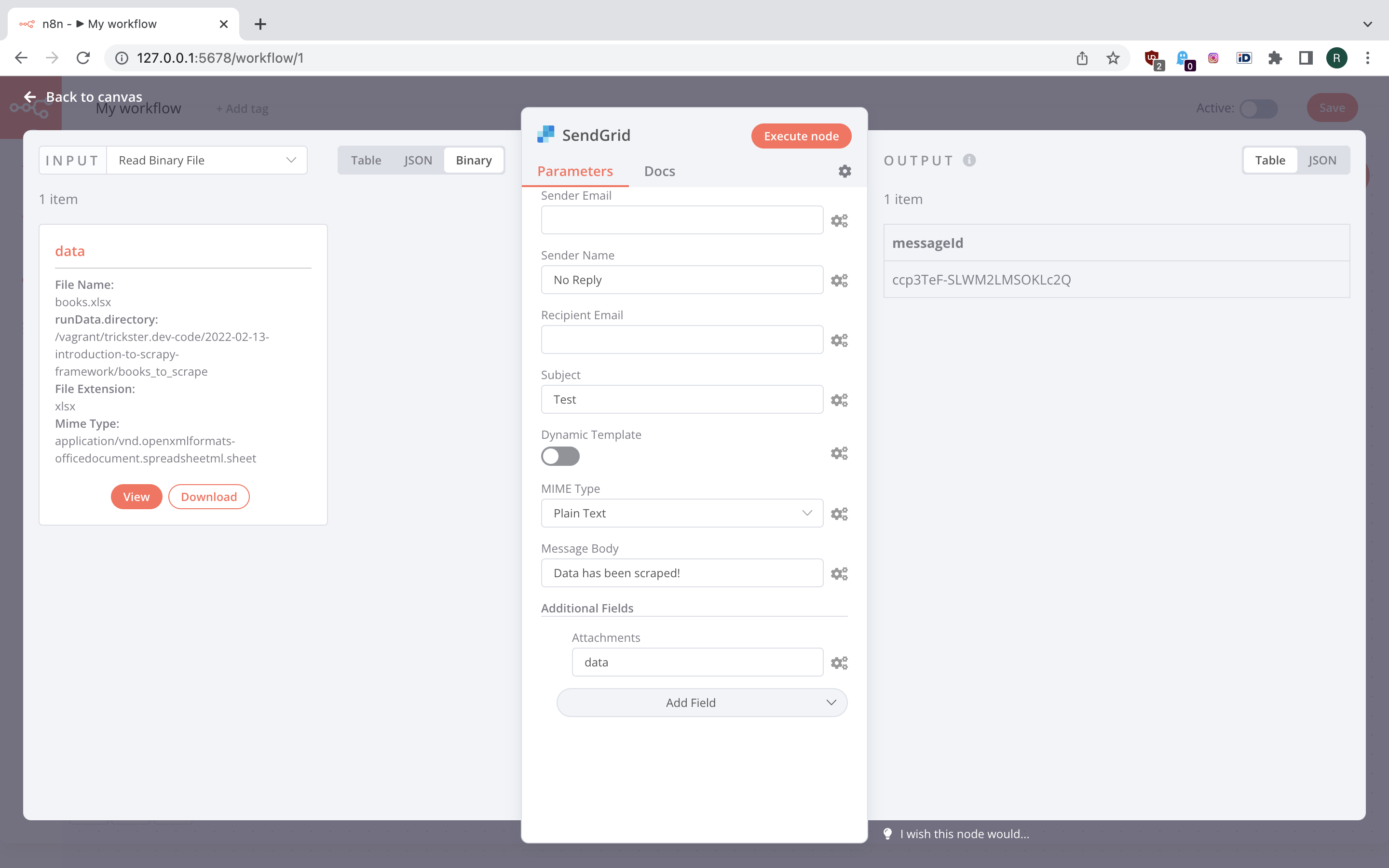
Task: Open parameter options gear for Sender Name
Action: pyautogui.click(x=839, y=281)
